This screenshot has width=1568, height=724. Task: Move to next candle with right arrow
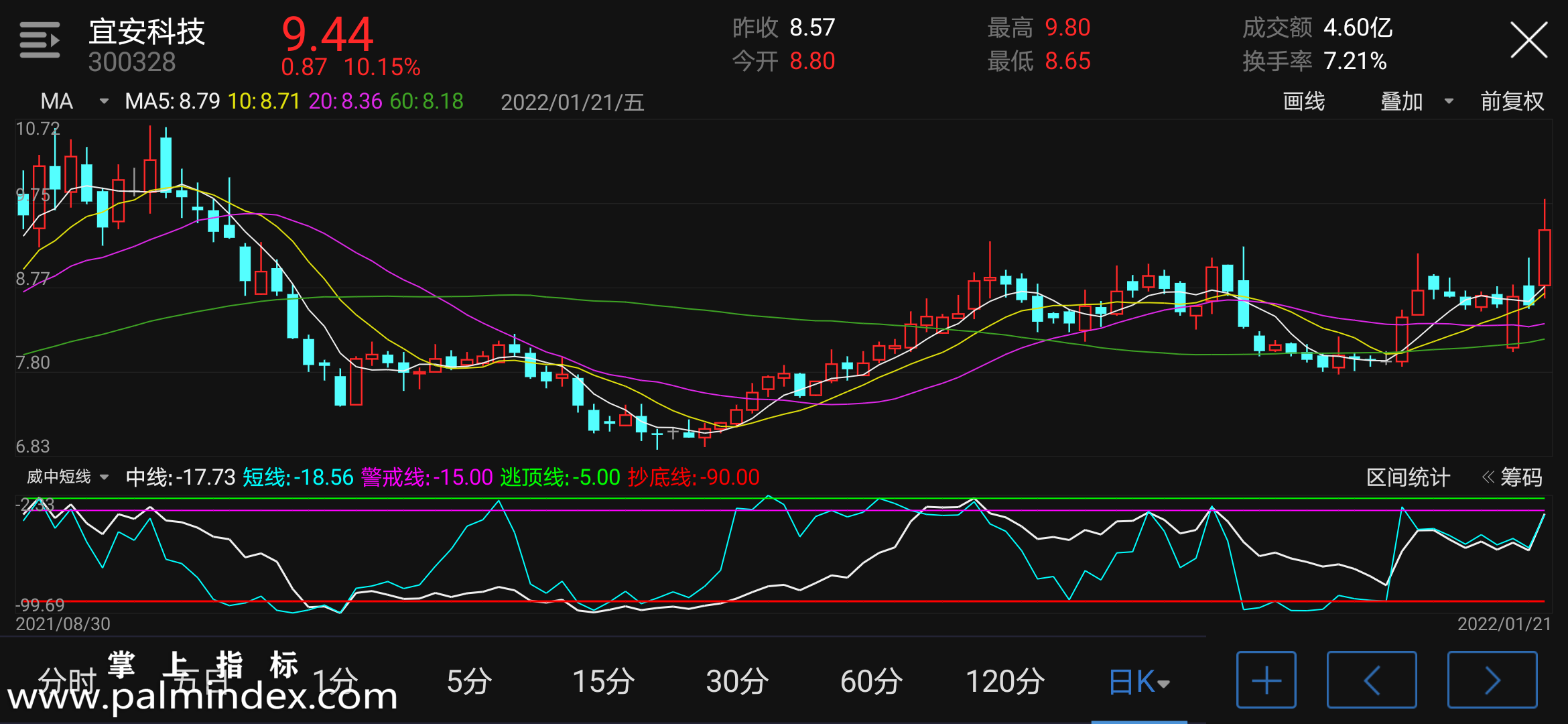[1492, 680]
